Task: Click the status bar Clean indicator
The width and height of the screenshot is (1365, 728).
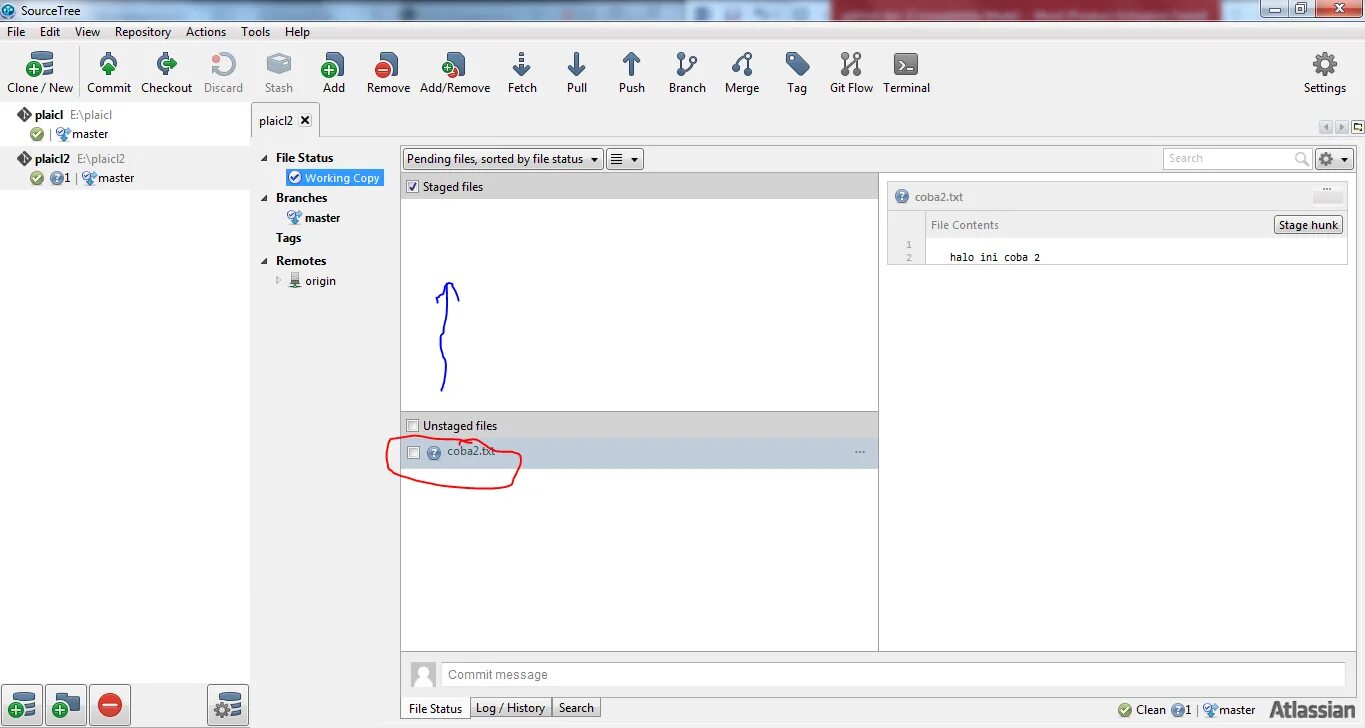Action: click(x=1142, y=710)
